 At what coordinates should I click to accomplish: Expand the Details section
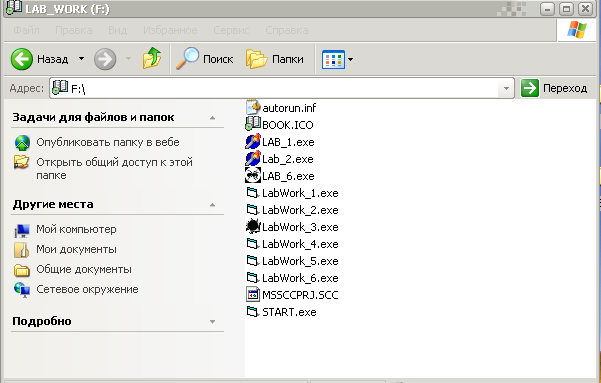(x=212, y=322)
